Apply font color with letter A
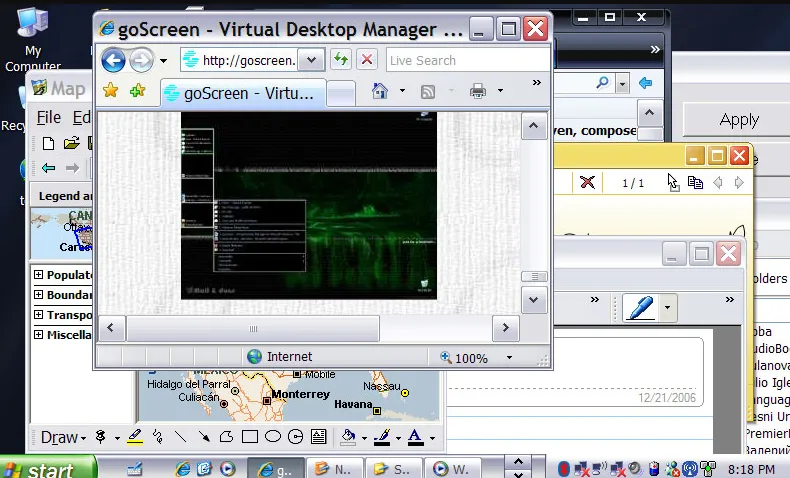790x478 pixels. click(x=415, y=437)
